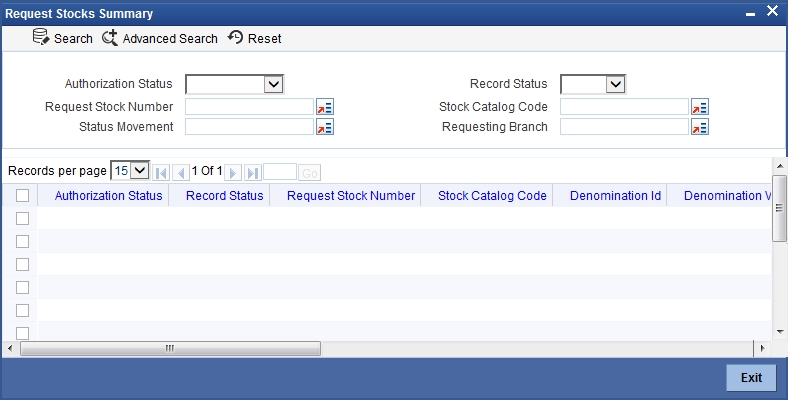Click the 'Records per page' label
The height and width of the screenshot is (400, 788).
(57, 171)
